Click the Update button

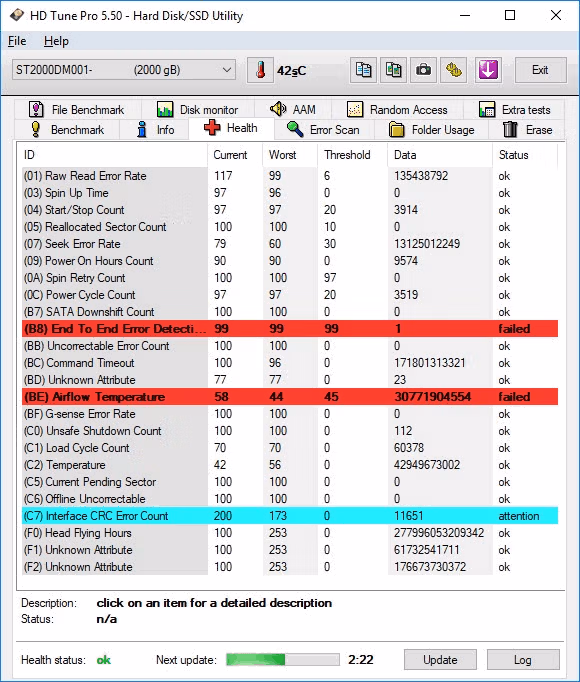[x=440, y=660]
